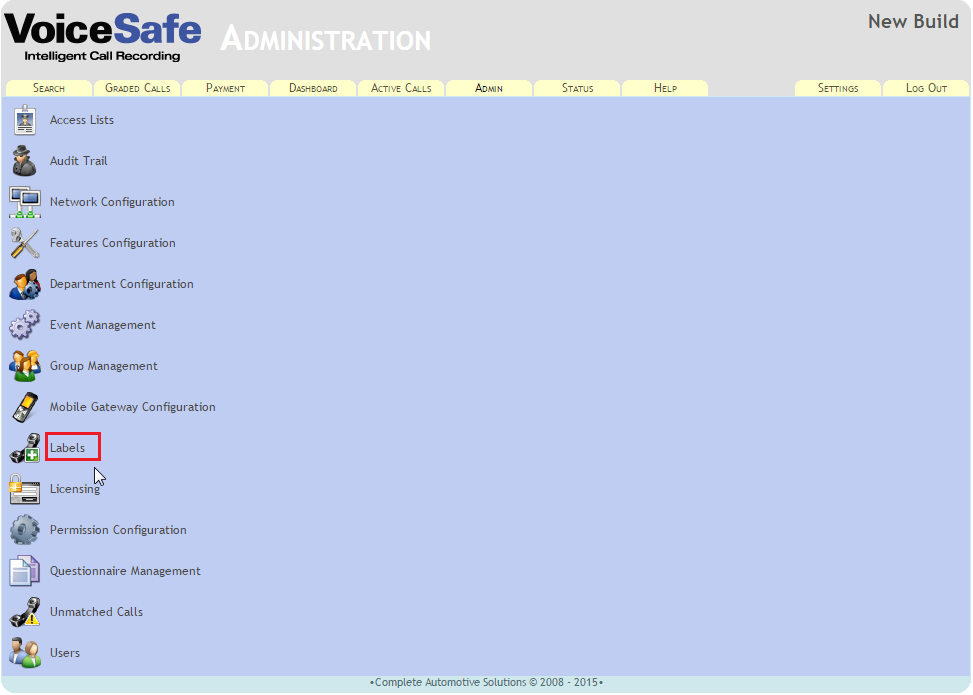The image size is (973, 695).
Task: Open Questionnaire Management link
Action: click(125, 570)
